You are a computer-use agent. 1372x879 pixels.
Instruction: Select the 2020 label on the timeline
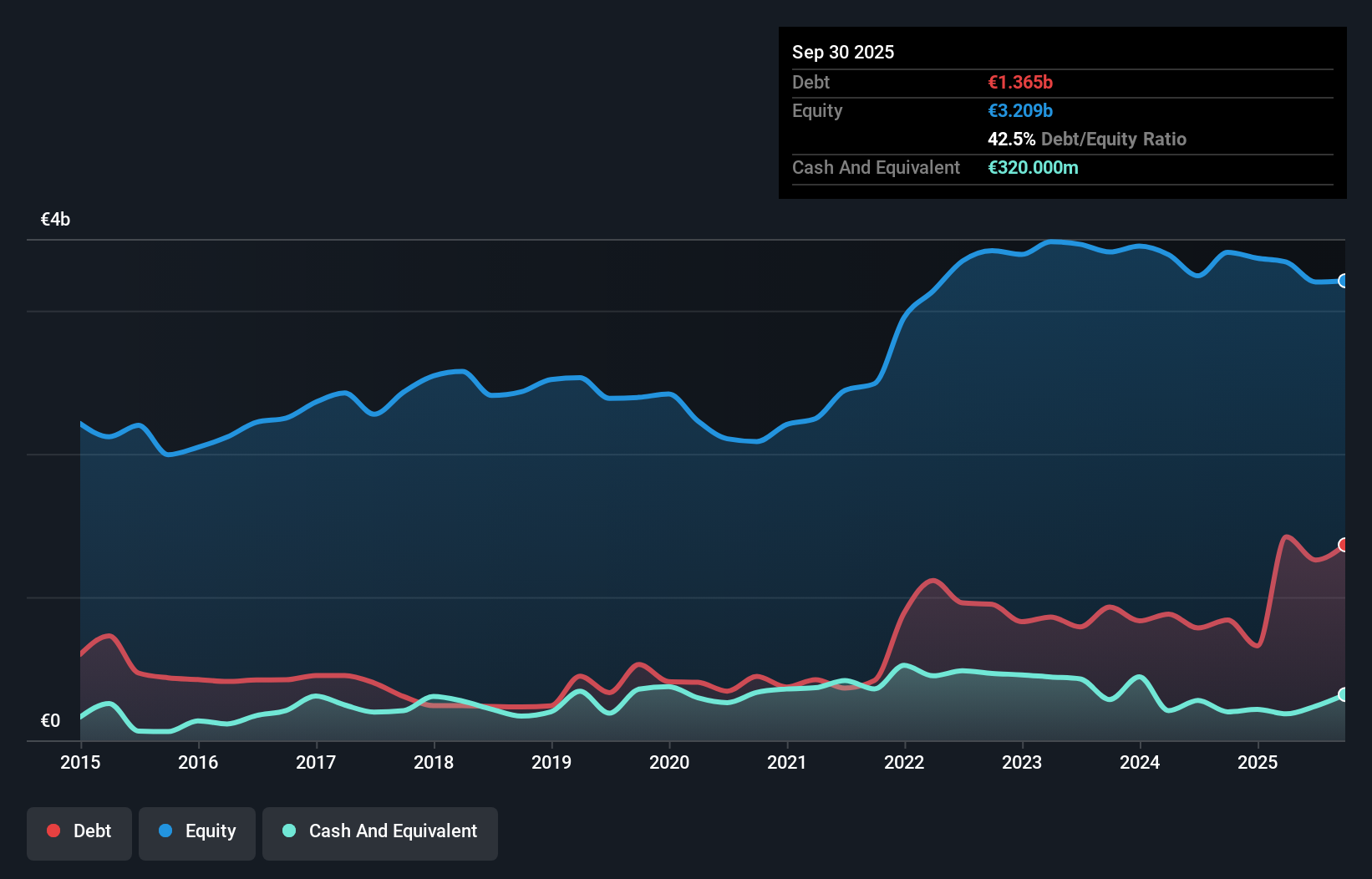pyautogui.click(x=669, y=763)
